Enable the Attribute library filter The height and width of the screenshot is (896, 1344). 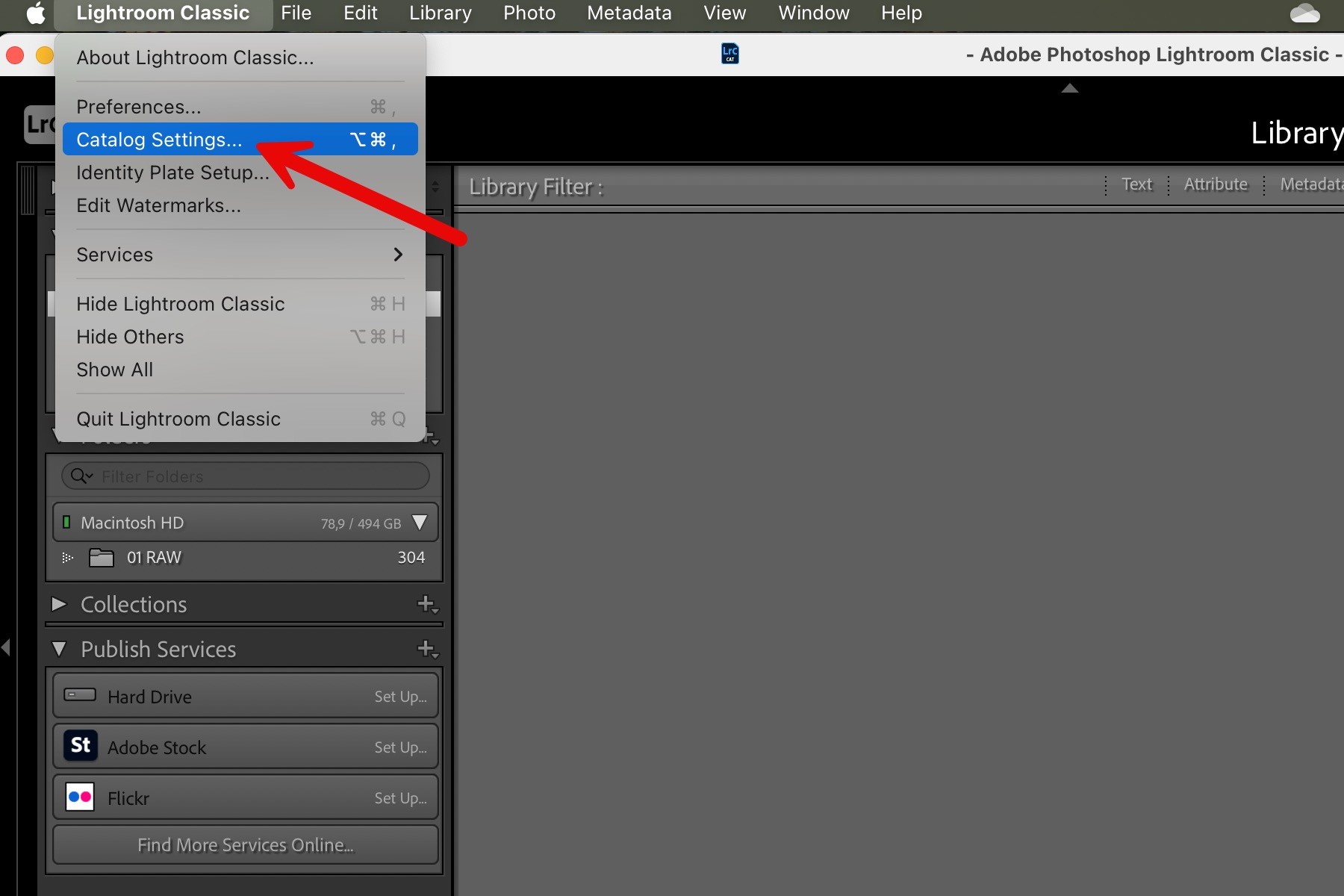tap(1216, 184)
